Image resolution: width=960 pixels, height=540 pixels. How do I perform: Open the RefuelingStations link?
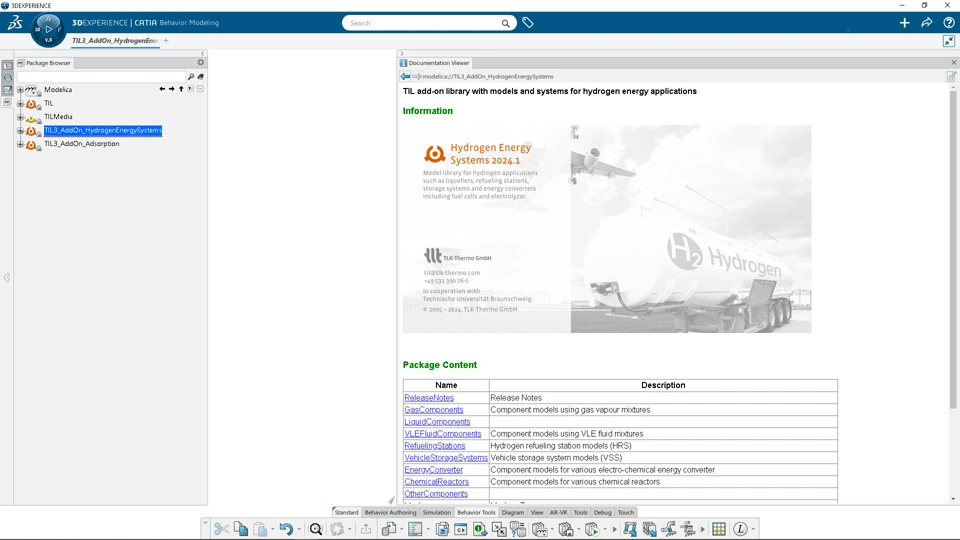point(435,446)
